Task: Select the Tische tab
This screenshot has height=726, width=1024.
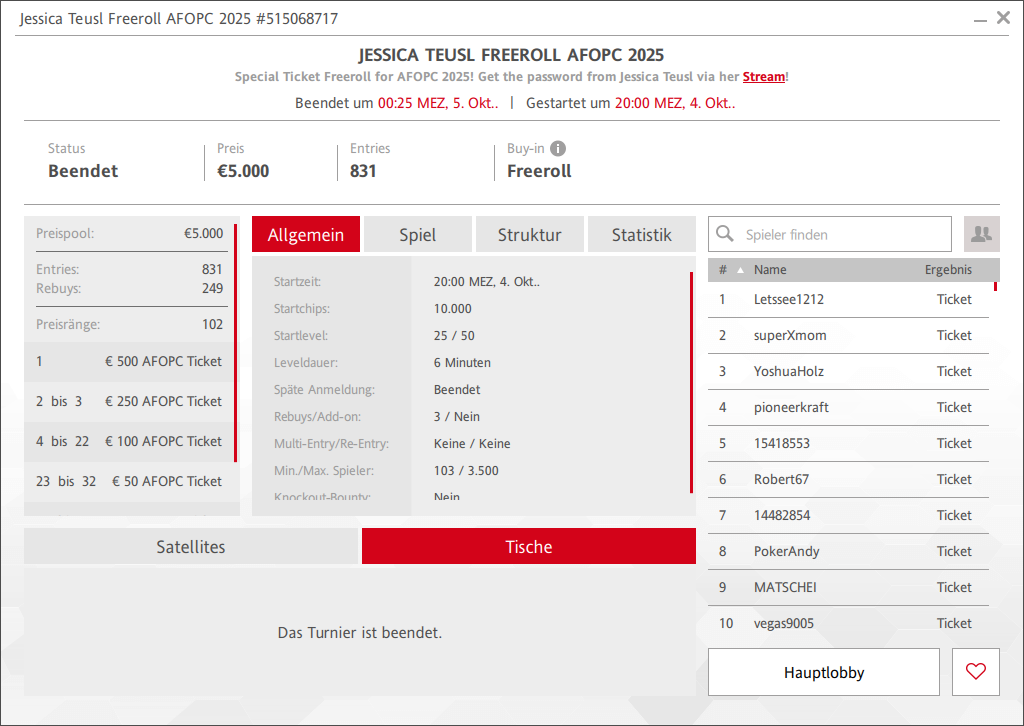Action: click(528, 547)
